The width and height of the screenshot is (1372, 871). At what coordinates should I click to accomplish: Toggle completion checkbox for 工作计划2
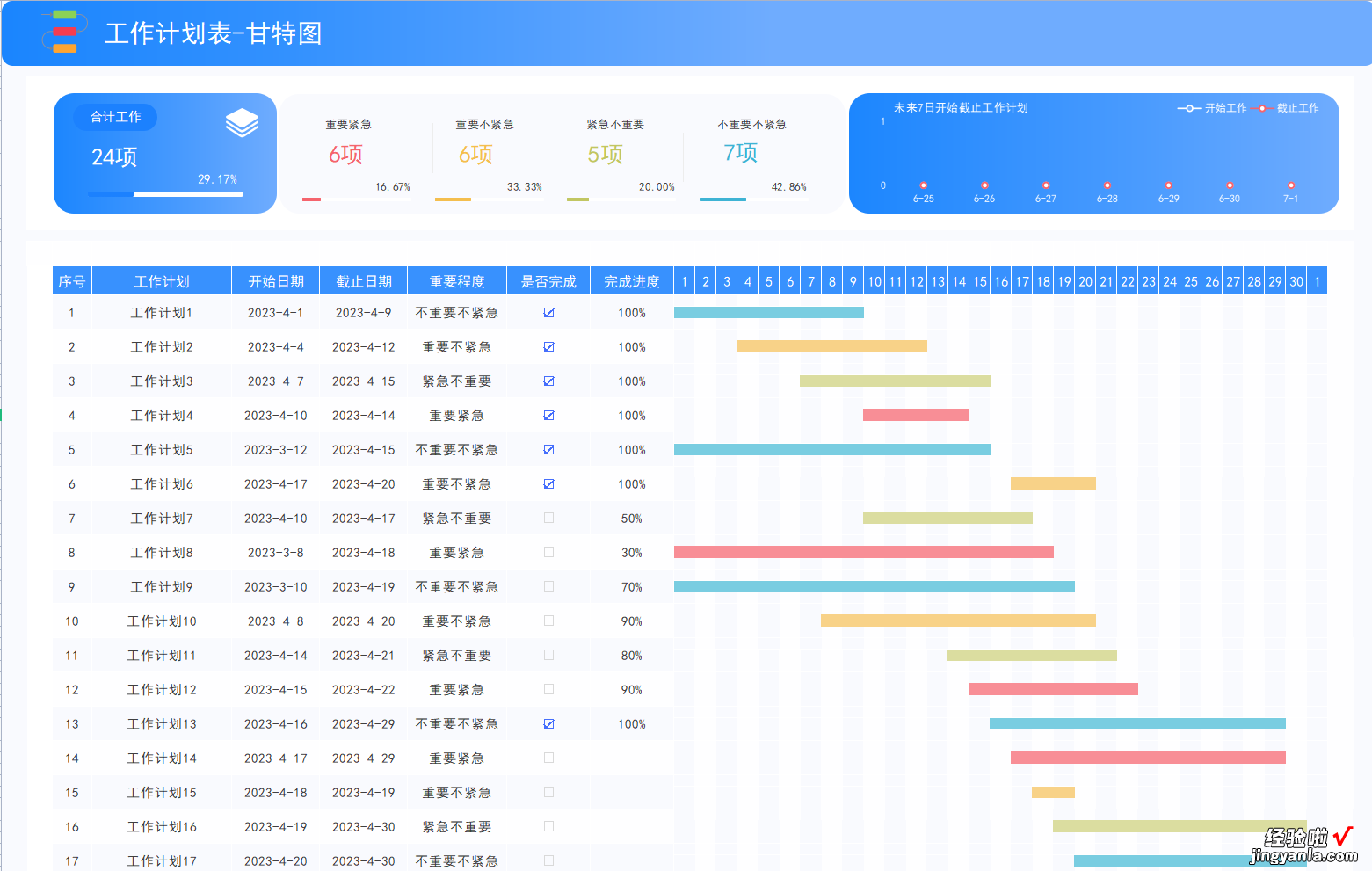[548, 347]
